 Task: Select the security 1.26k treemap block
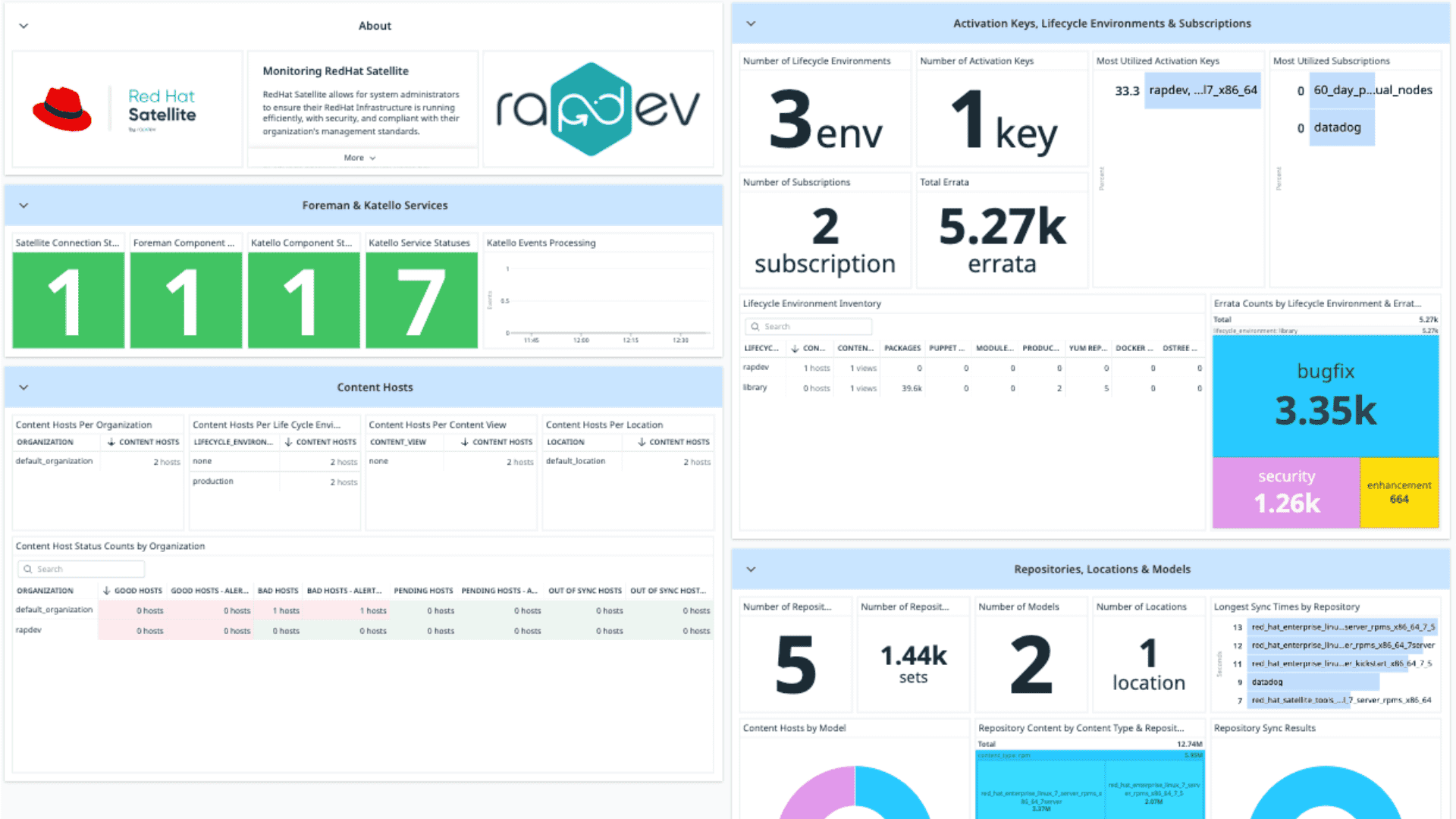coord(1286,492)
